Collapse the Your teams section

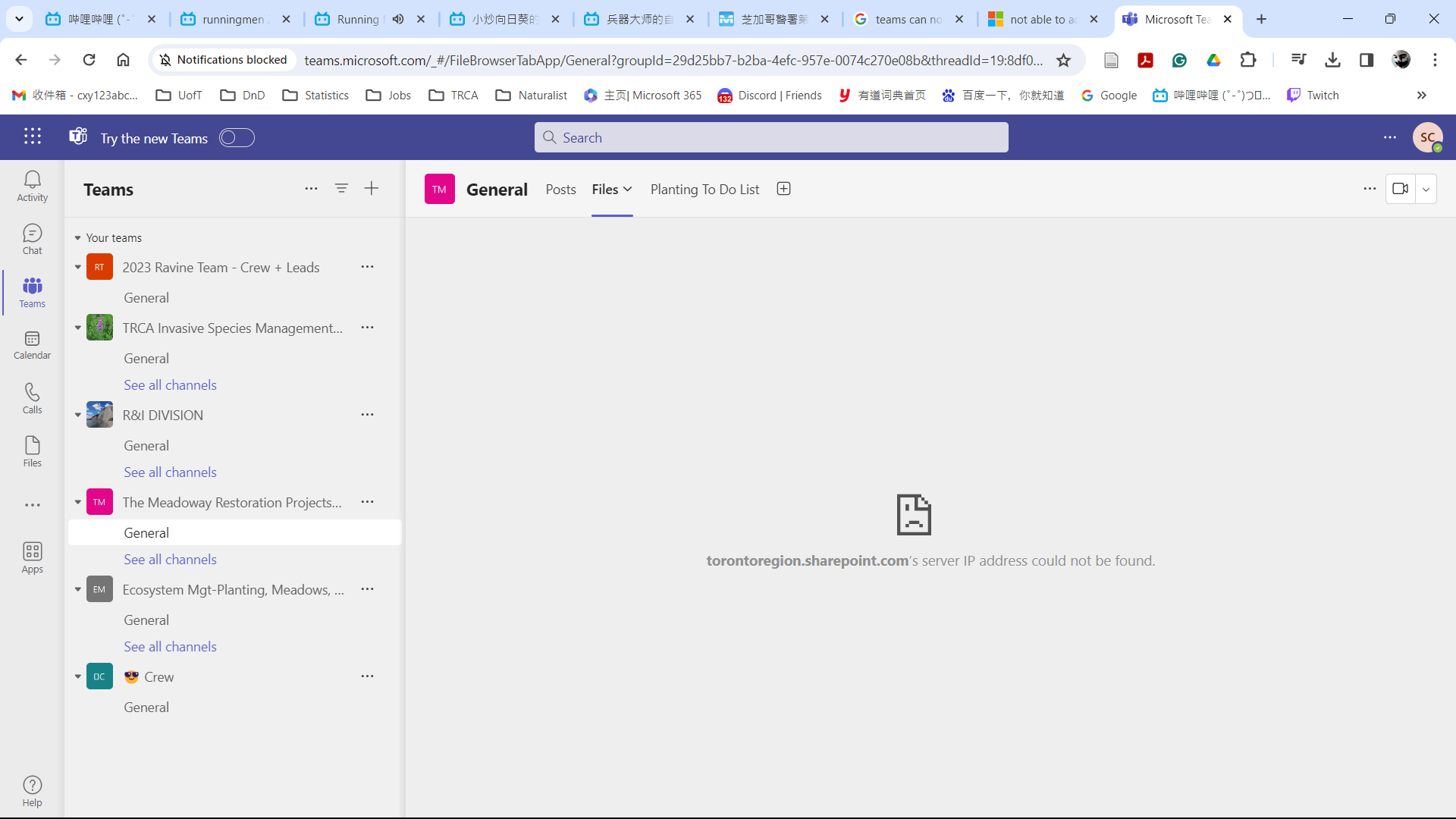pyautogui.click(x=77, y=238)
